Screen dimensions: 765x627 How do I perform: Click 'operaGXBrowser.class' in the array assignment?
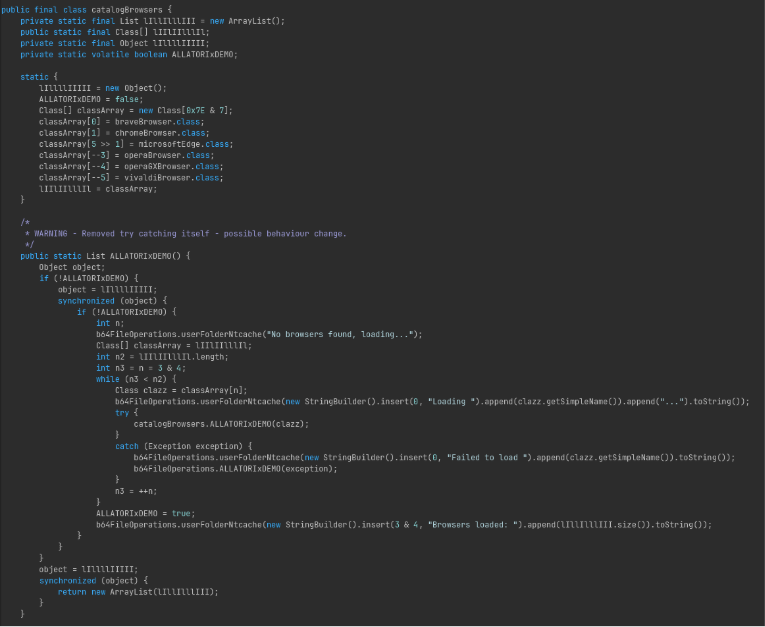pos(172,167)
